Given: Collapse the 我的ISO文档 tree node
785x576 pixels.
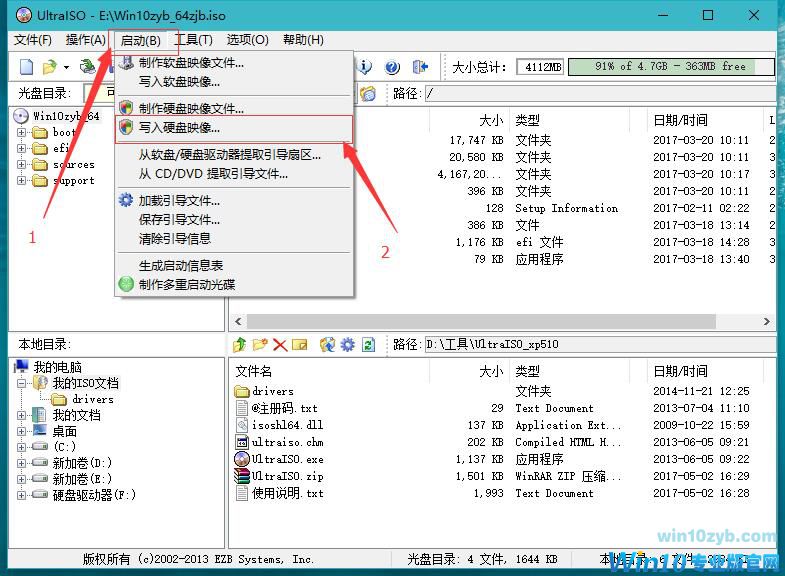Looking at the screenshot, I should coord(22,383).
